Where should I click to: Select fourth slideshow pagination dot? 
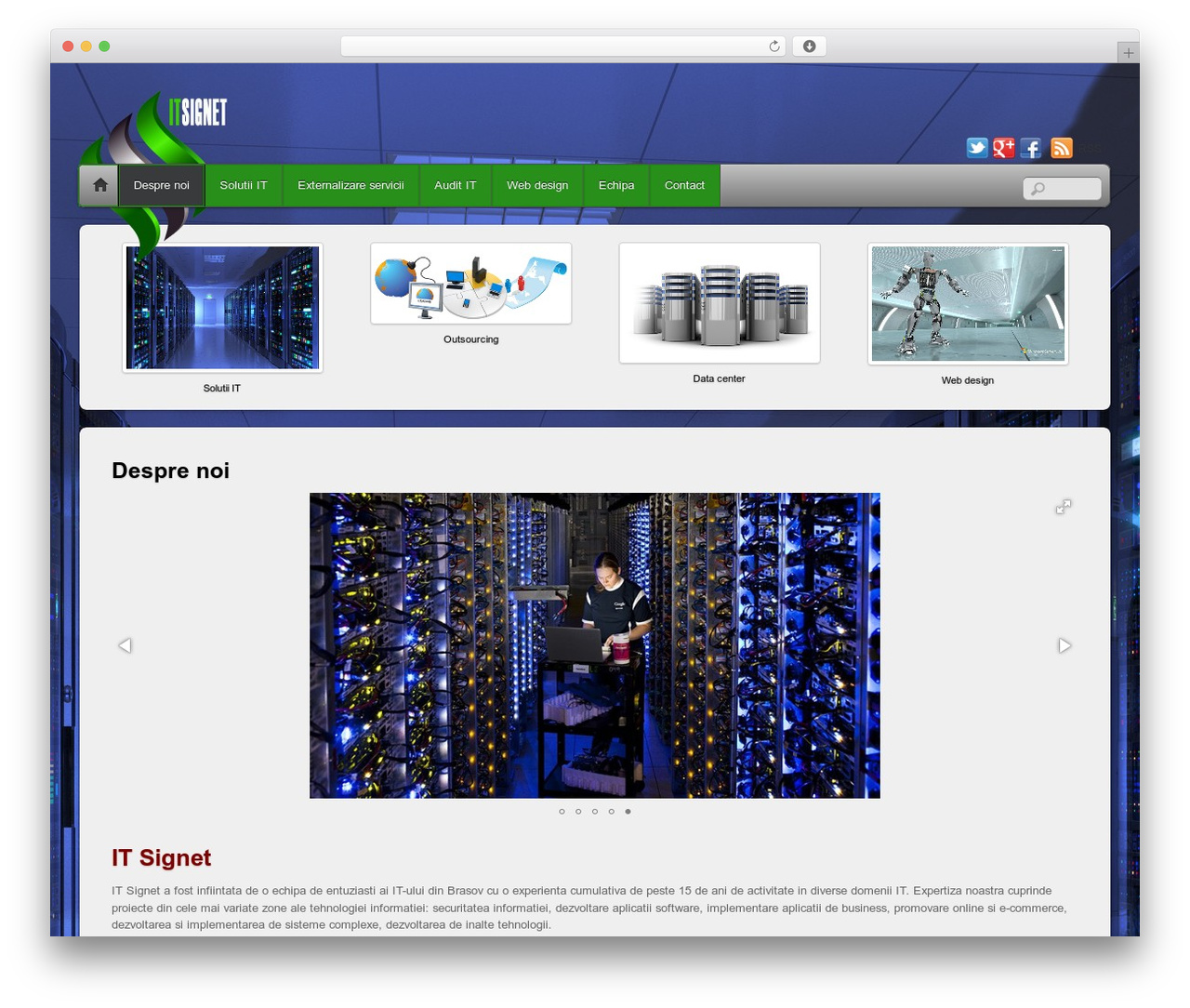tap(611, 812)
